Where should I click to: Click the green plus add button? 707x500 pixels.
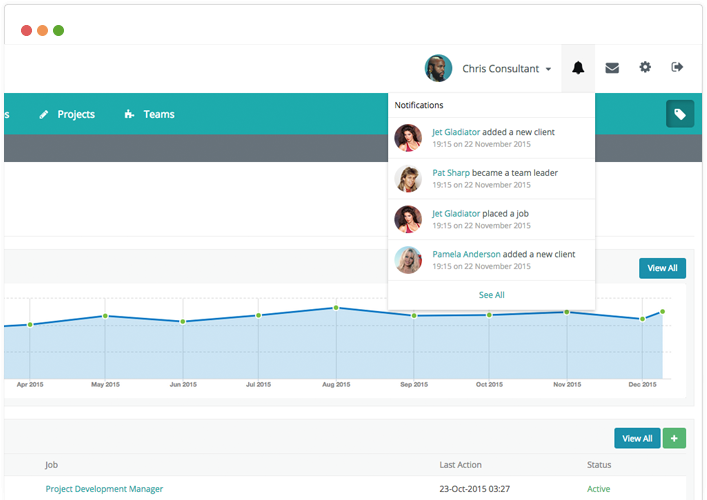click(x=674, y=438)
